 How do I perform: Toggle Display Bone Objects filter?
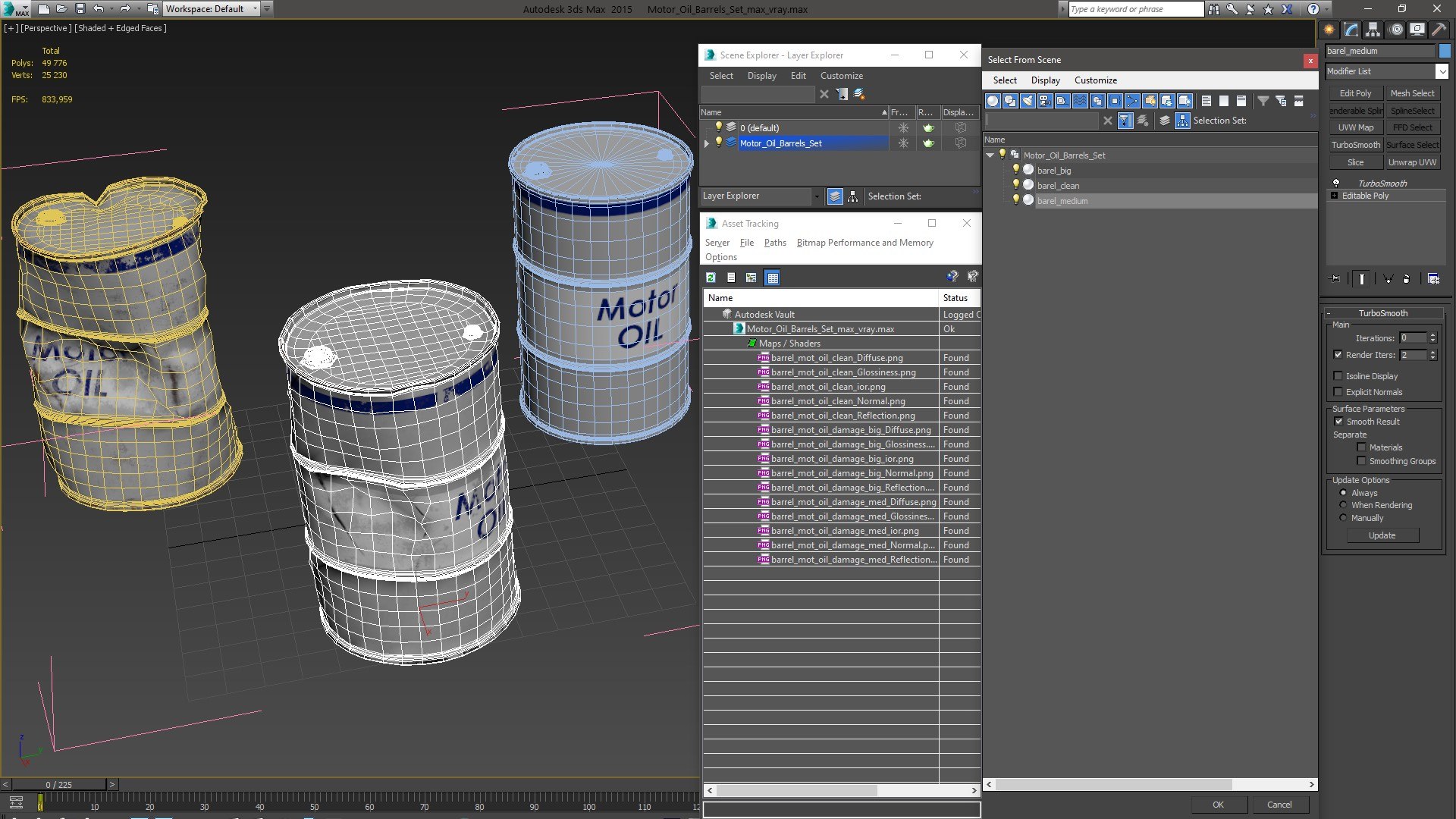1132,101
